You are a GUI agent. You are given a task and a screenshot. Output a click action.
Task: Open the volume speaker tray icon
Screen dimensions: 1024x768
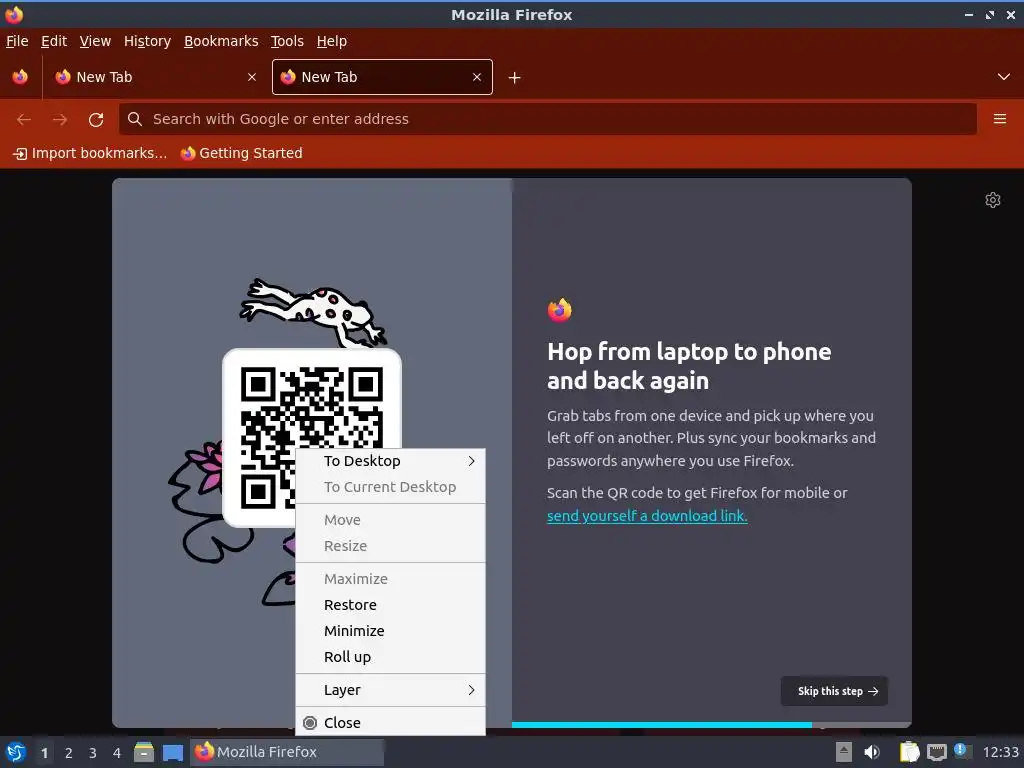[x=872, y=752]
